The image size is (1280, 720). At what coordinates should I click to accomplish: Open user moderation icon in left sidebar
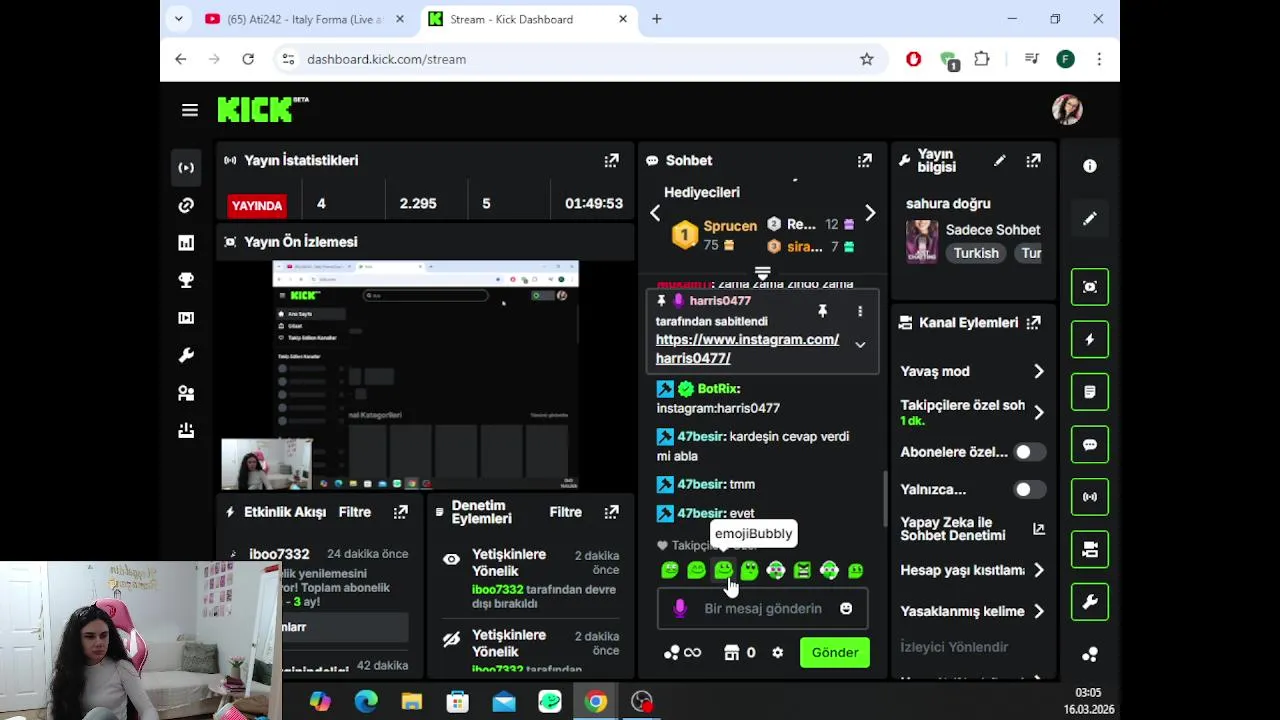[186, 393]
